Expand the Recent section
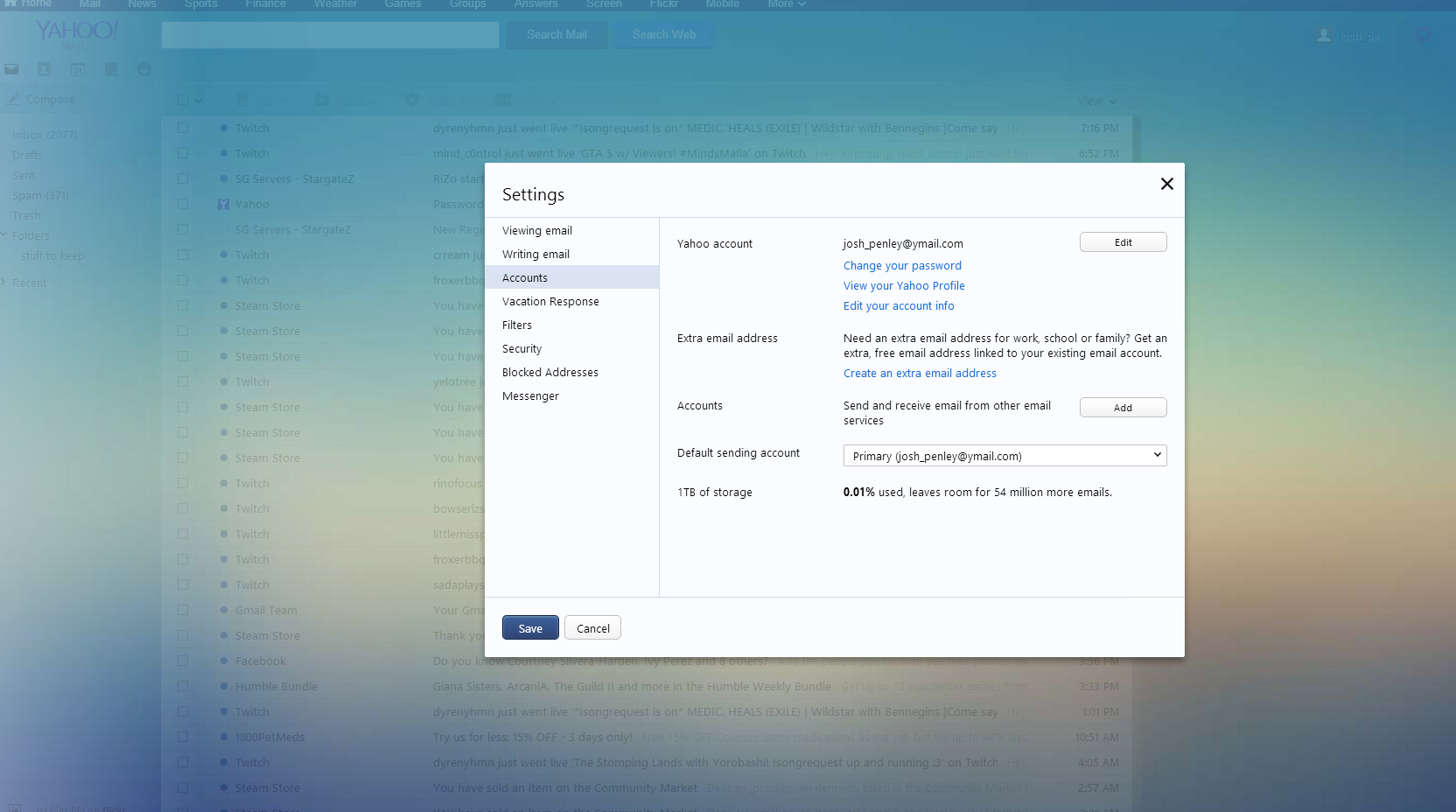 tap(4, 282)
